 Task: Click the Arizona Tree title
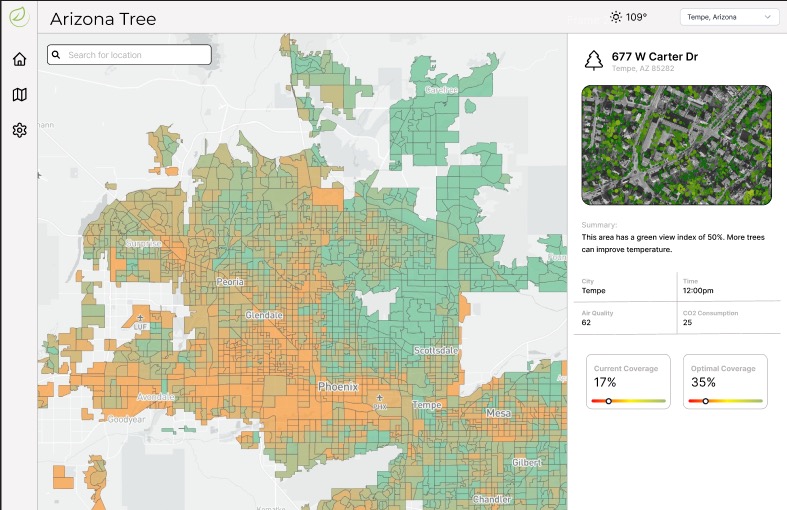103,19
